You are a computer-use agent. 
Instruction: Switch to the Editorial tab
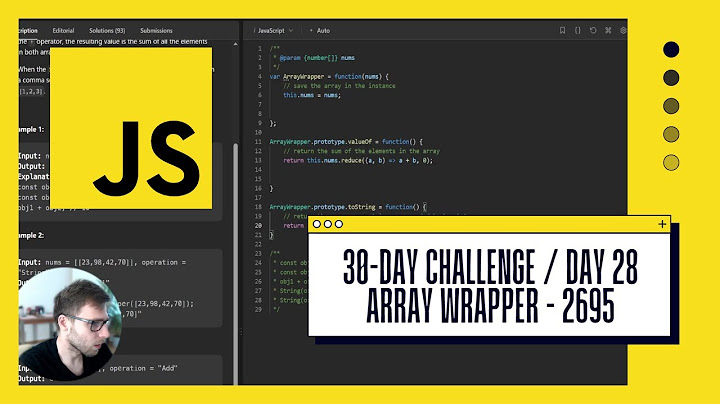[63, 30]
